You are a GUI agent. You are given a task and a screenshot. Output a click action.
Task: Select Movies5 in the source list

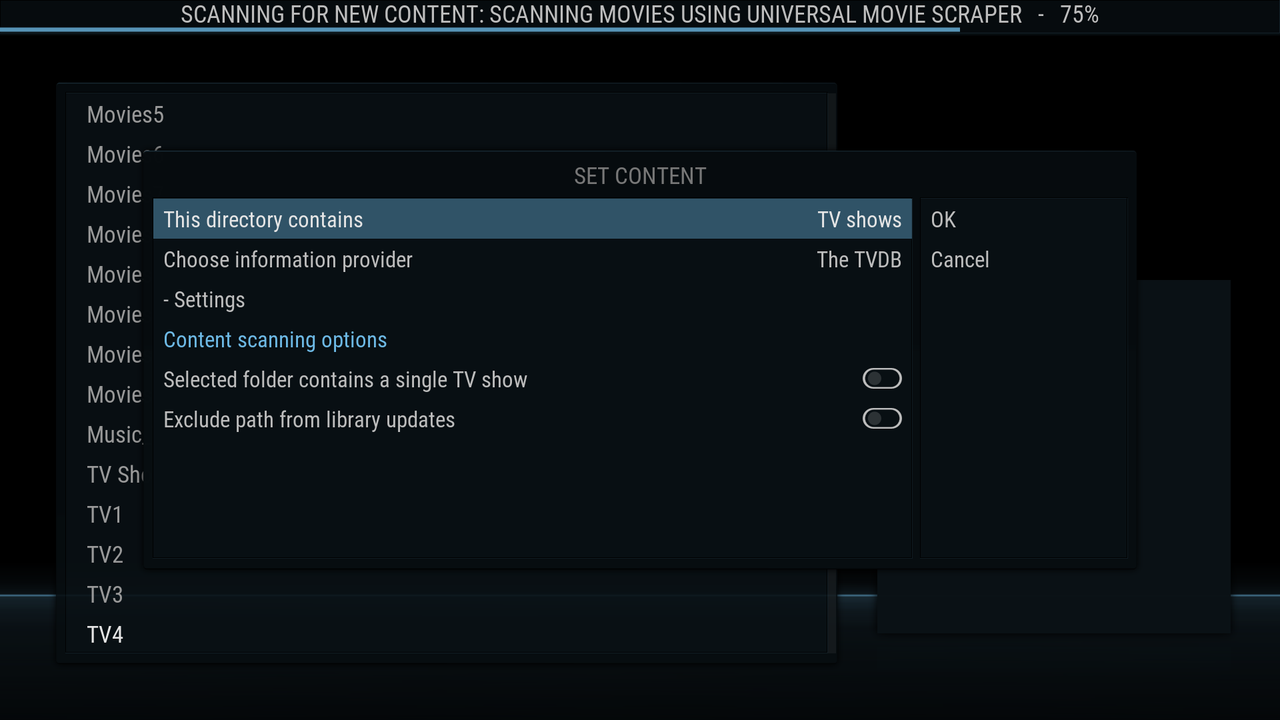point(448,115)
